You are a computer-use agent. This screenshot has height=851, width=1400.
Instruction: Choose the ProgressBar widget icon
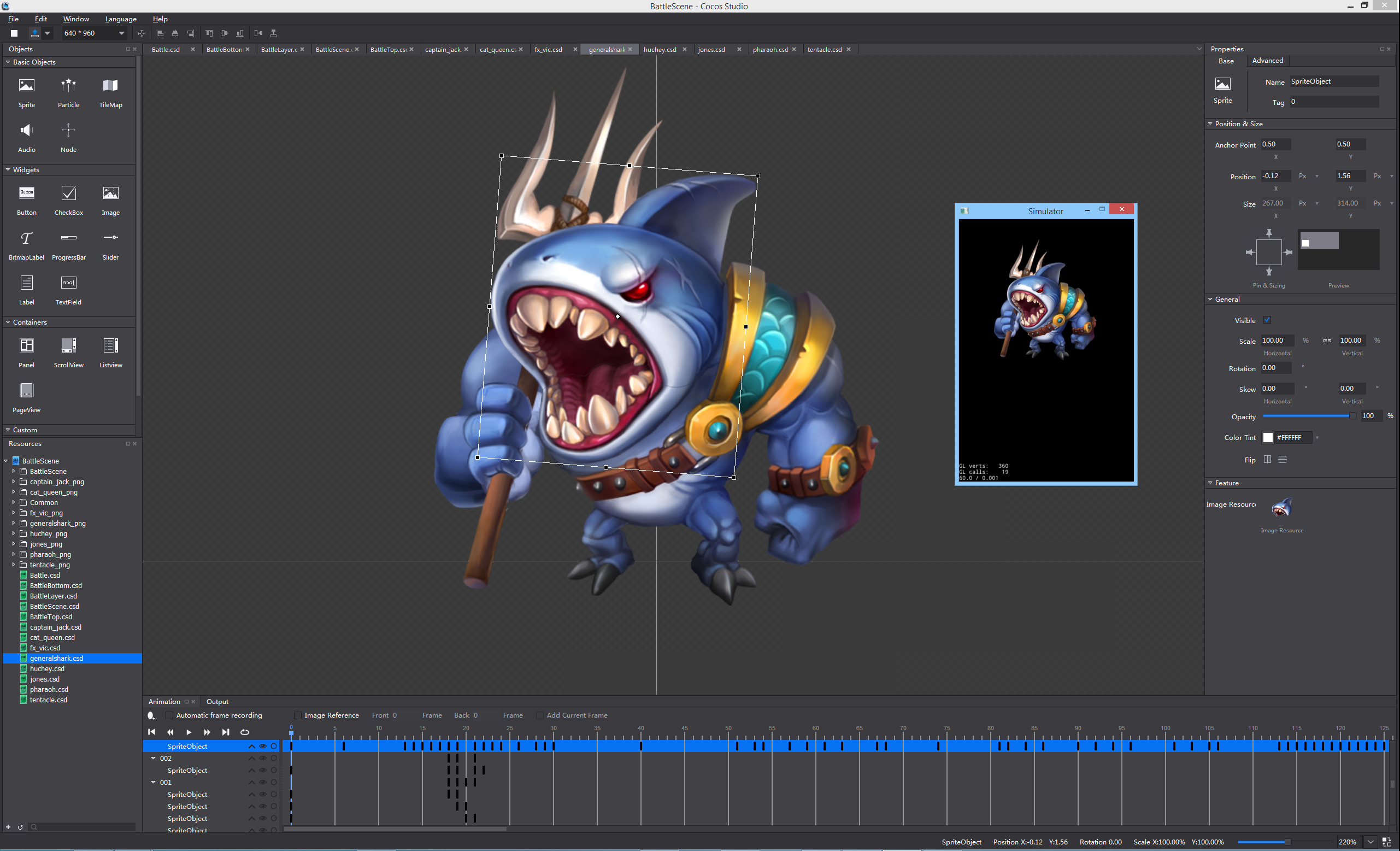tap(68, 238)
